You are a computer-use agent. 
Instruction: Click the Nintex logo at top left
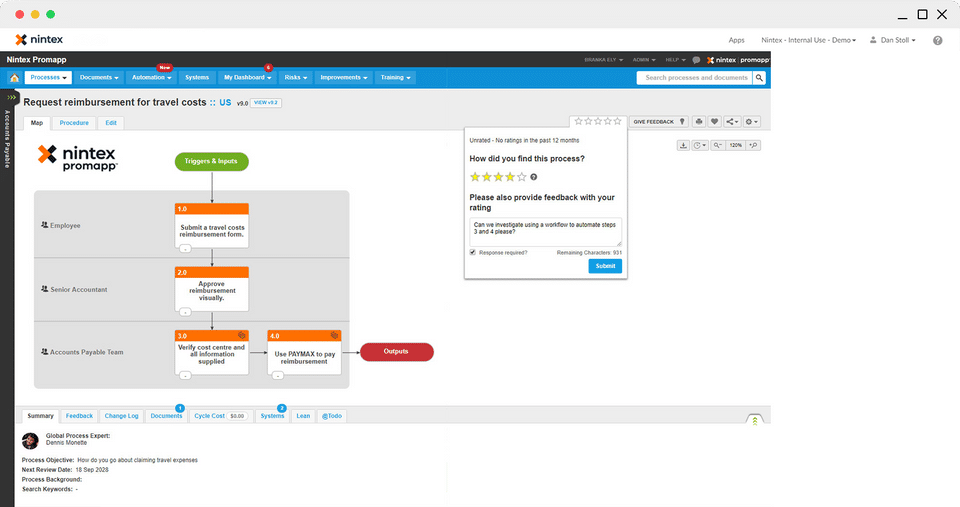point(39,40)
